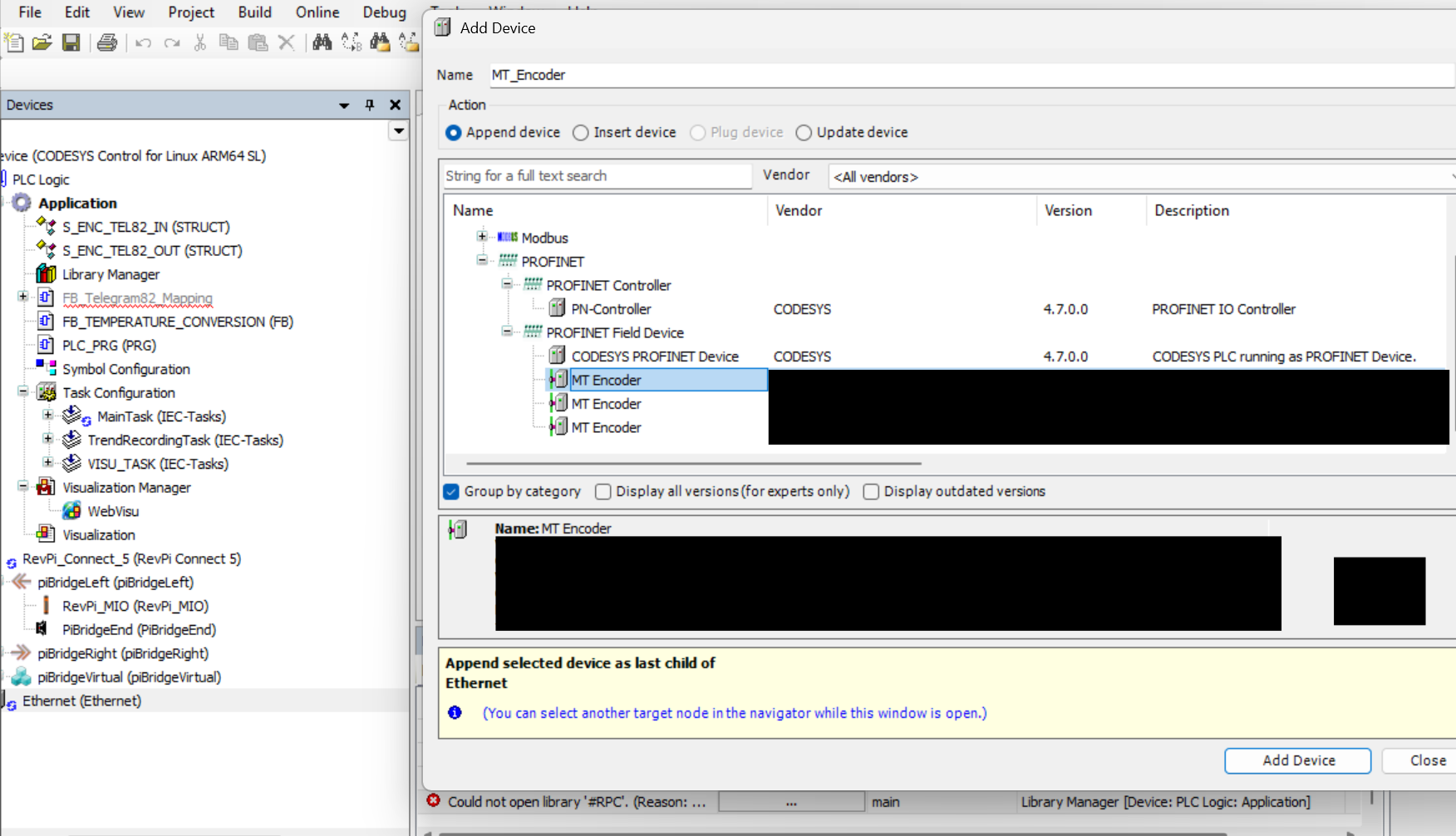Select the Update device radio button

(804, 133)
